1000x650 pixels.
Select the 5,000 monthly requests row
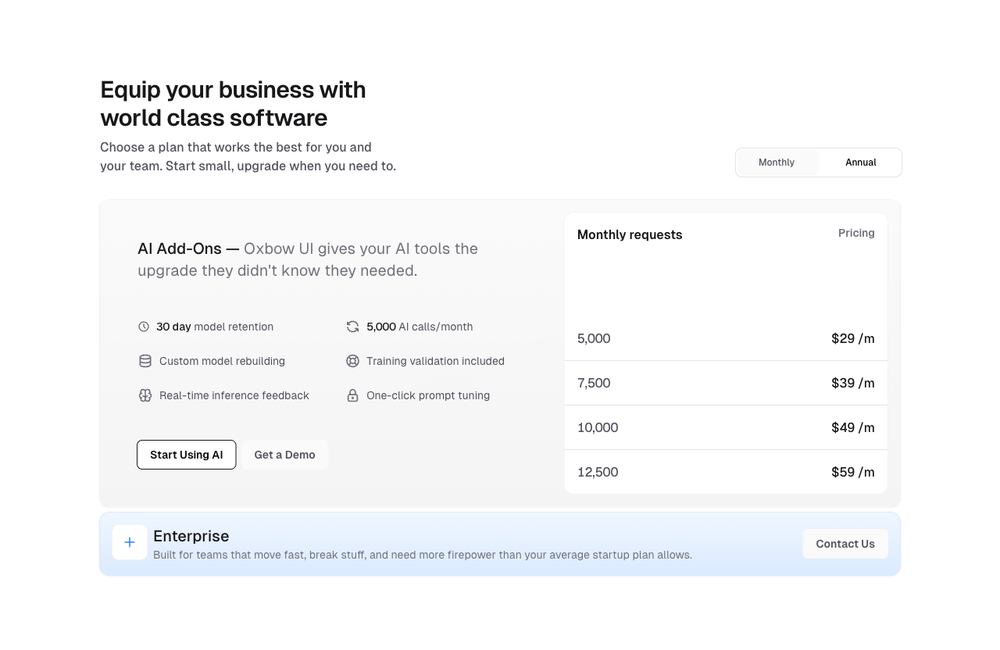725,339
